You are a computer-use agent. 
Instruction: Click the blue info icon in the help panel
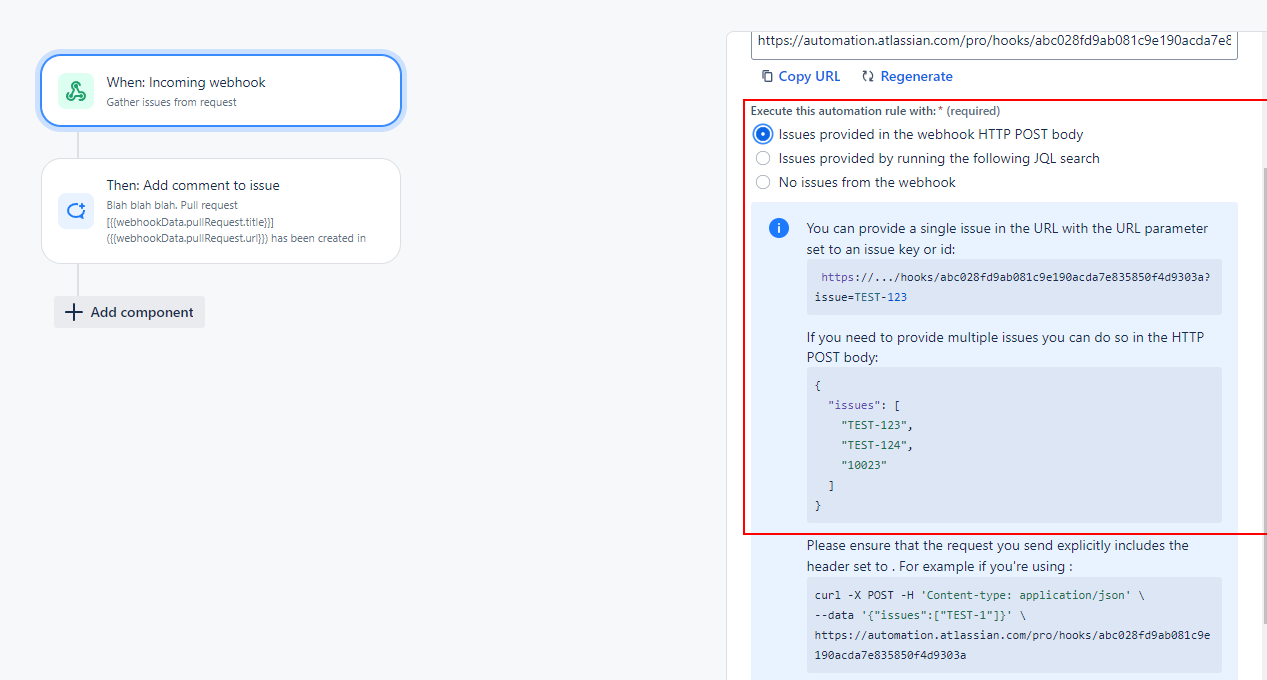tap(778, 228)
